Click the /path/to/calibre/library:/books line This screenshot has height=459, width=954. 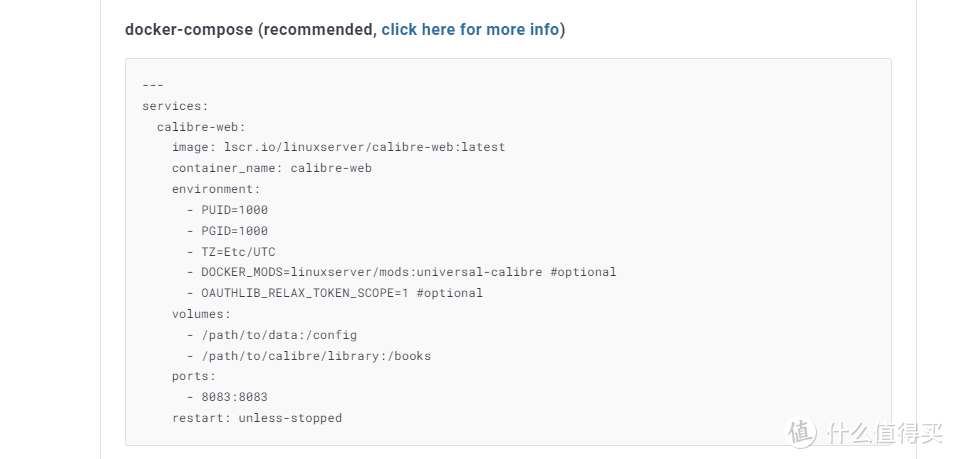click(309, 356)
